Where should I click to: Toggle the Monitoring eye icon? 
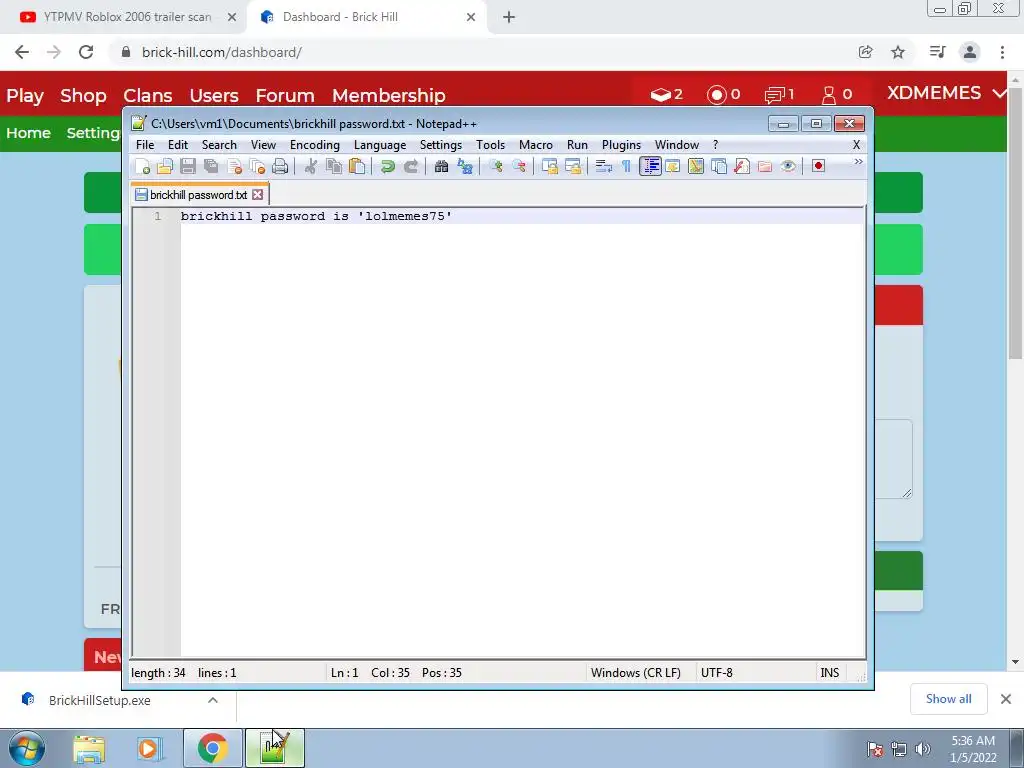pyautogui.click(x=788, y=167)
